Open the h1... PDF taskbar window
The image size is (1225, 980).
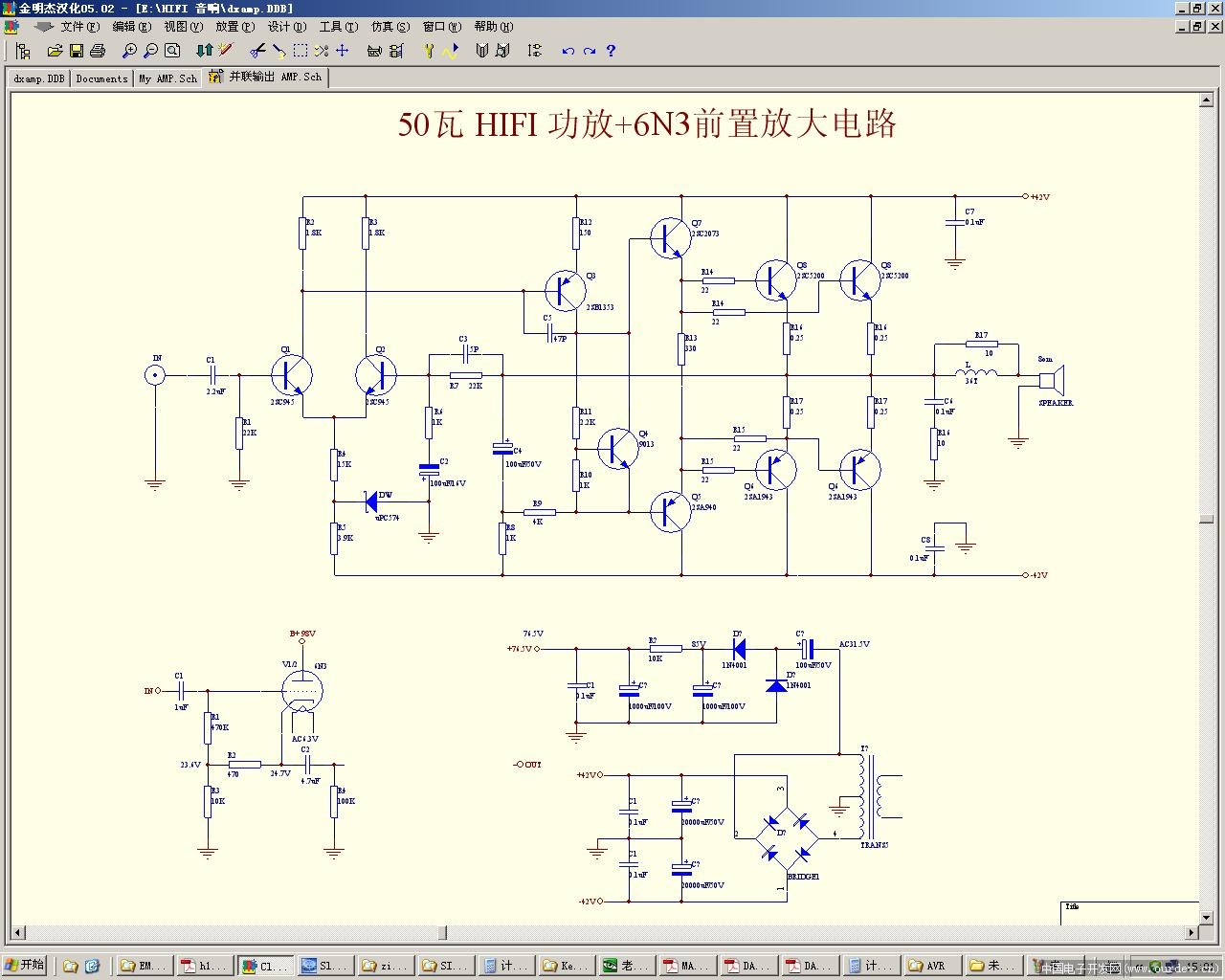click(204, 966)
